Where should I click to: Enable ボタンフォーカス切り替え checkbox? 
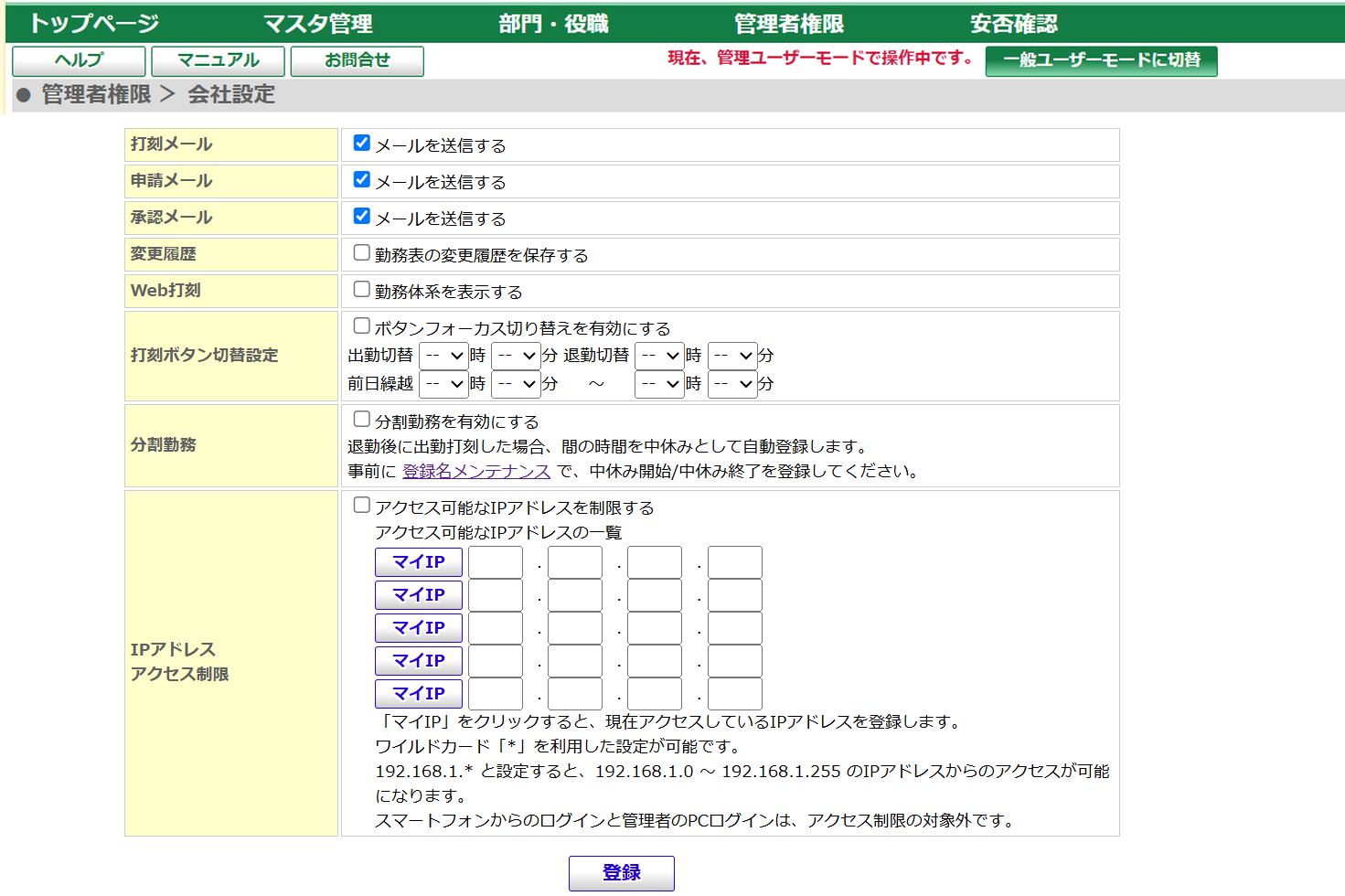(362, 325)
